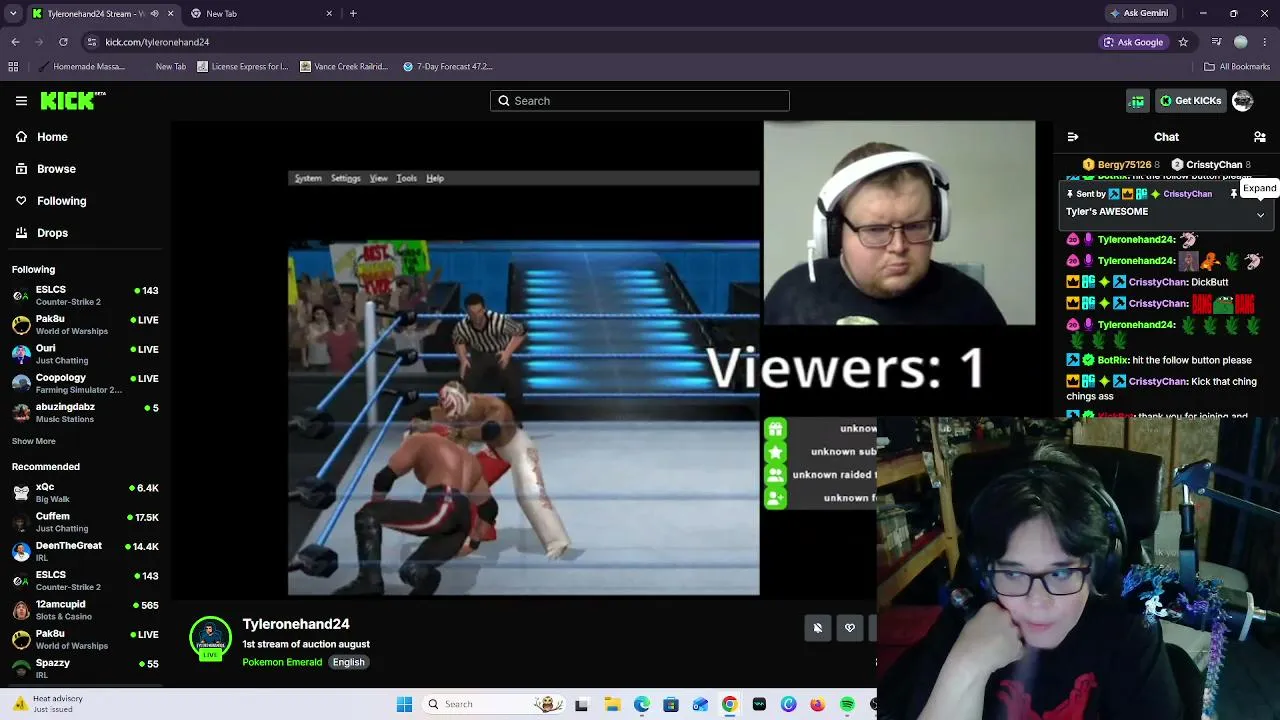Click CrisstyChan in the chat leaderboard
The width and height of the screenshot is (1280, 720).
point(1212,165)
